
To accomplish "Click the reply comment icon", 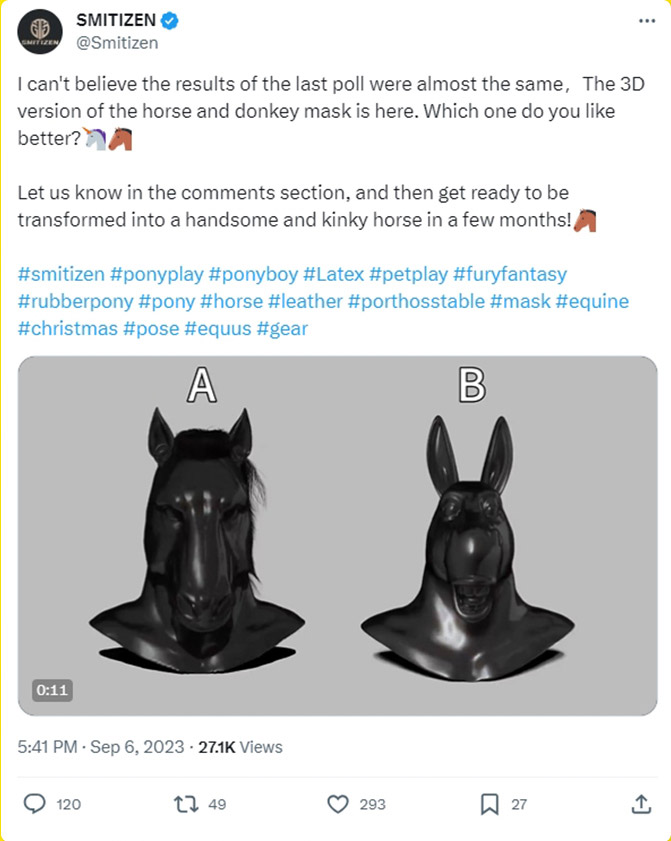I will coord(35,803).
